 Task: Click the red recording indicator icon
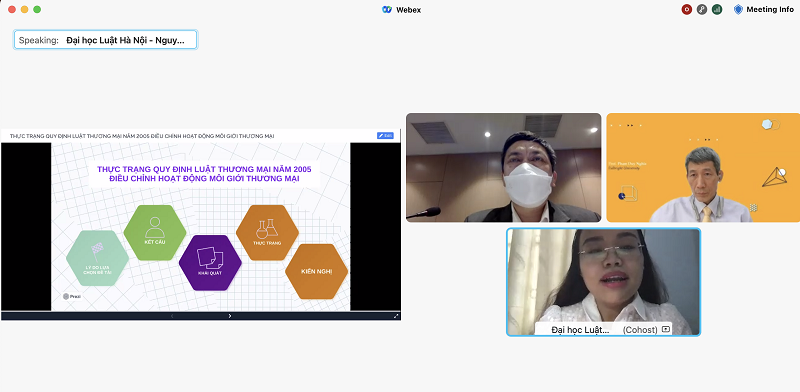tap(687, 9)
